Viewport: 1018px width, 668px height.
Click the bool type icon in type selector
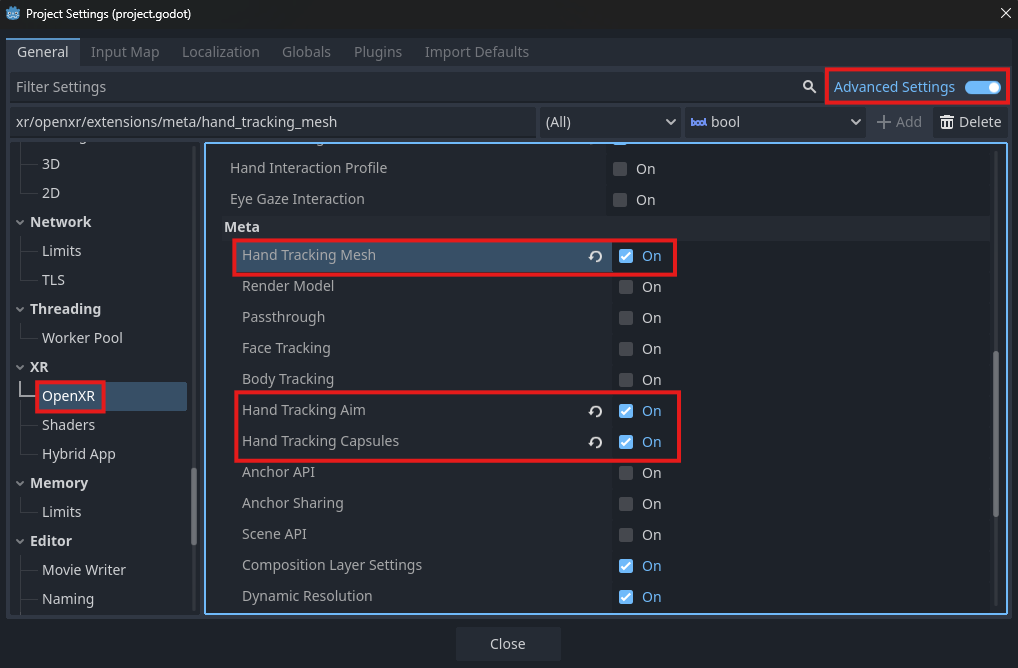699,122
